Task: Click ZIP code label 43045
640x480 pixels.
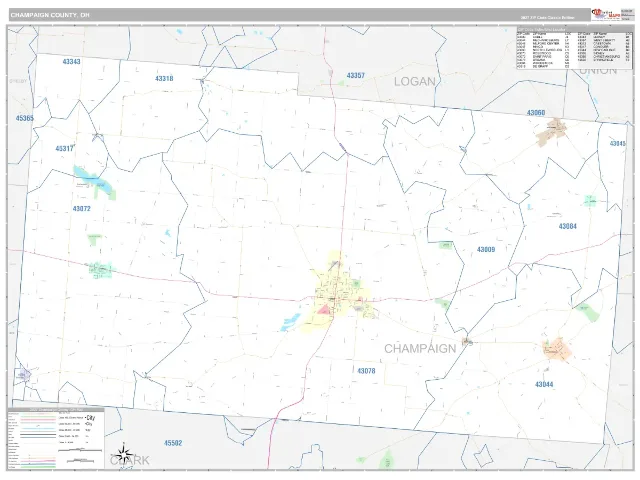Action: (618, 143)
